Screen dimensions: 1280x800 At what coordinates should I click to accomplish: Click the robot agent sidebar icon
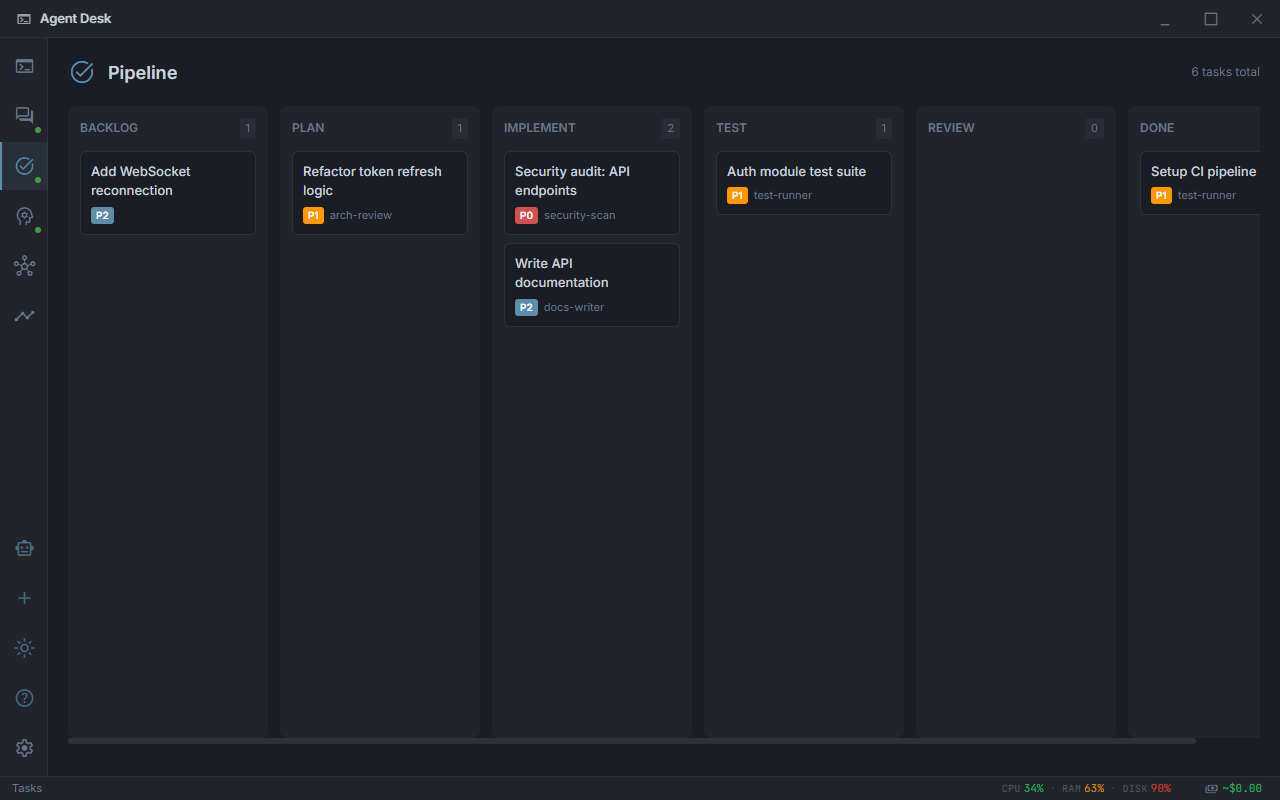click(24, 548)
